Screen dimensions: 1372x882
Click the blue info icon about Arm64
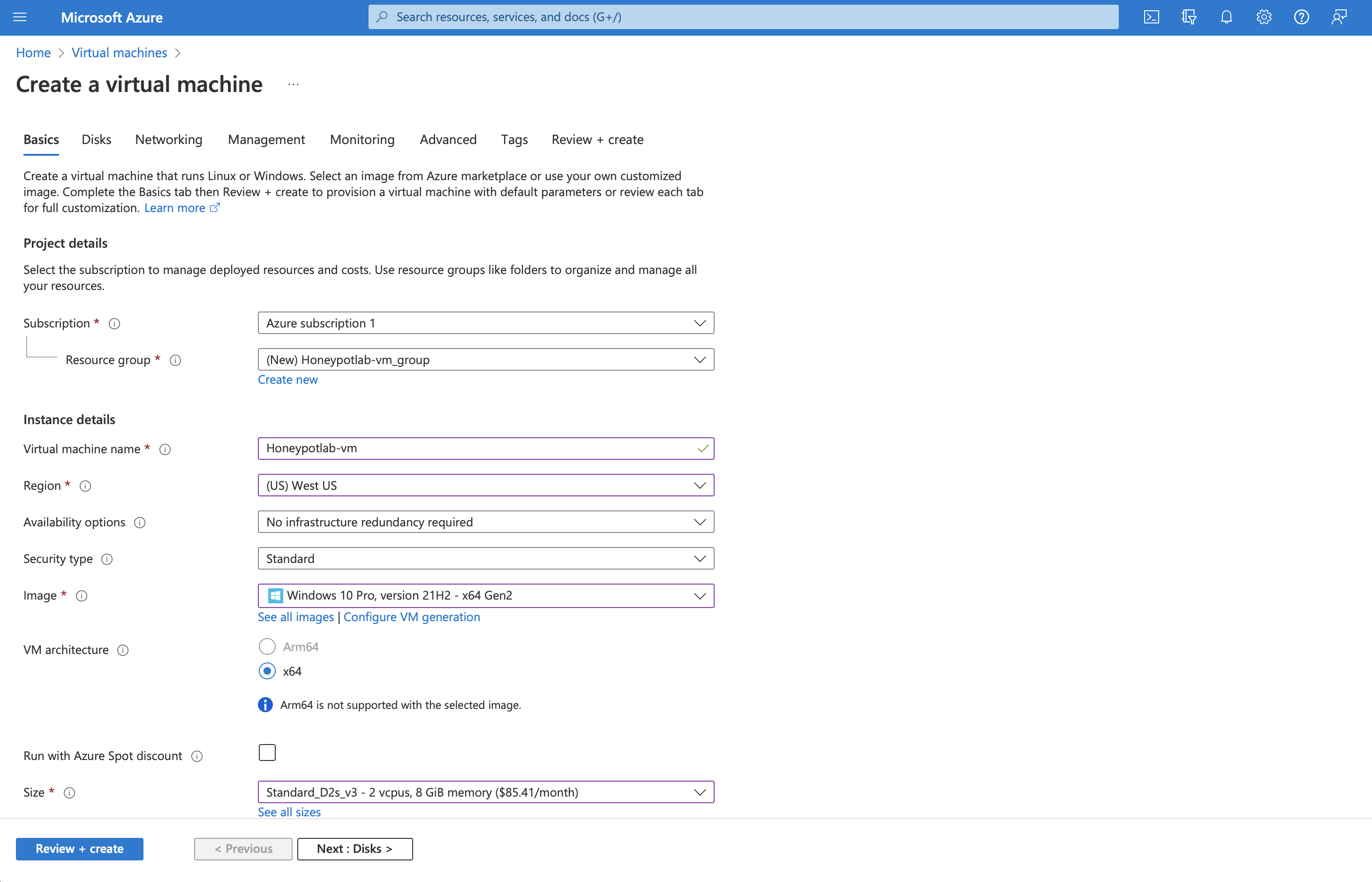(x=265, y=705)
